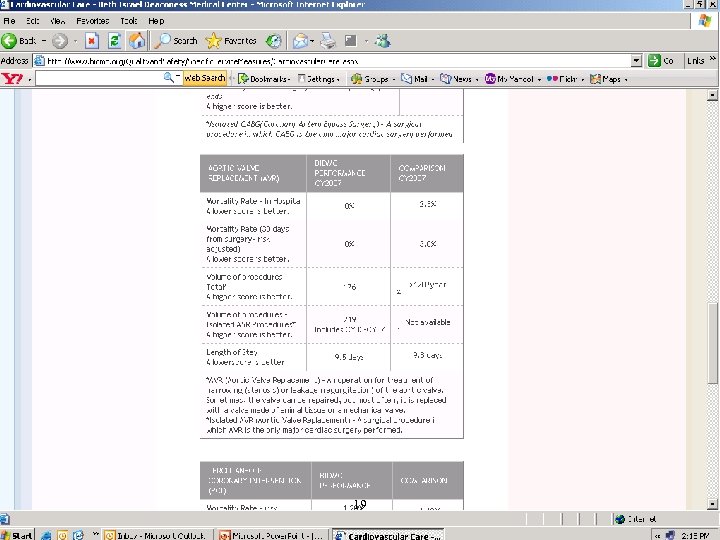Image resolution: width=720 pixels, height=540 pixels.
Task: Click the taskbar clock
Action: pyautogui.click(x=696, y=535)
